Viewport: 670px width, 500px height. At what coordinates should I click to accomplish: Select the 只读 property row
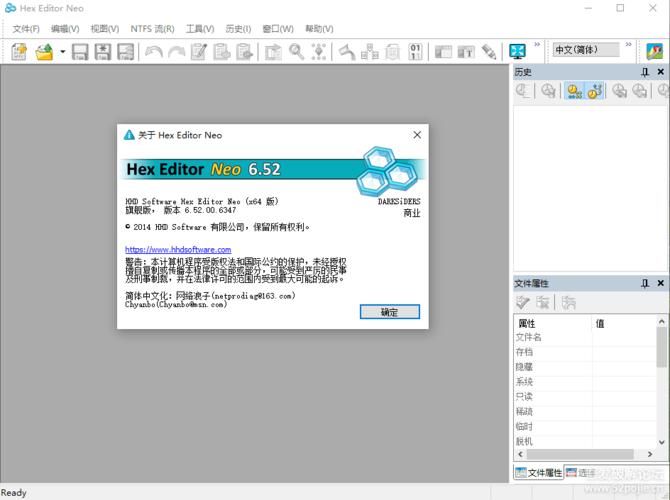click(x=585, y=397)
